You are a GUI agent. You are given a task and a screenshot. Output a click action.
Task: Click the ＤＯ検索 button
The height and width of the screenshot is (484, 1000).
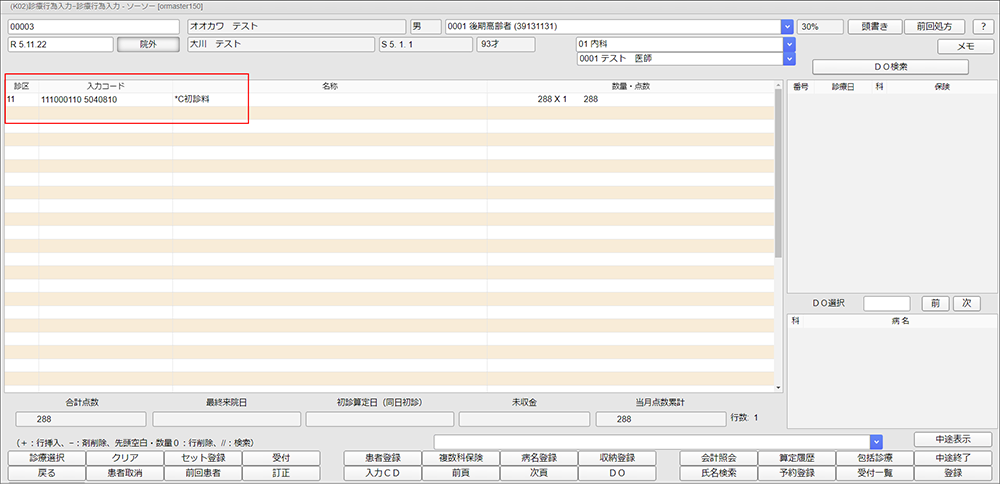tap(890, 67)
